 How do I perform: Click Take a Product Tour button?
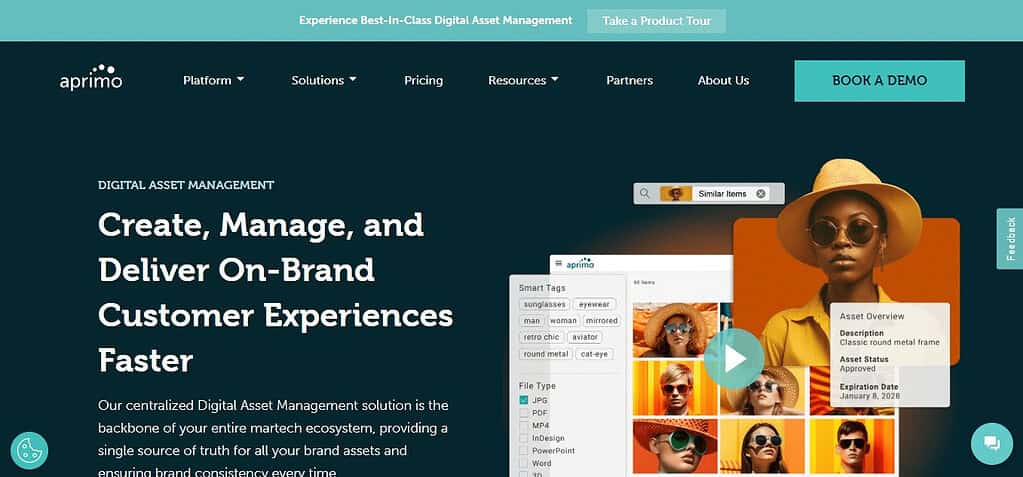[656, 21]
